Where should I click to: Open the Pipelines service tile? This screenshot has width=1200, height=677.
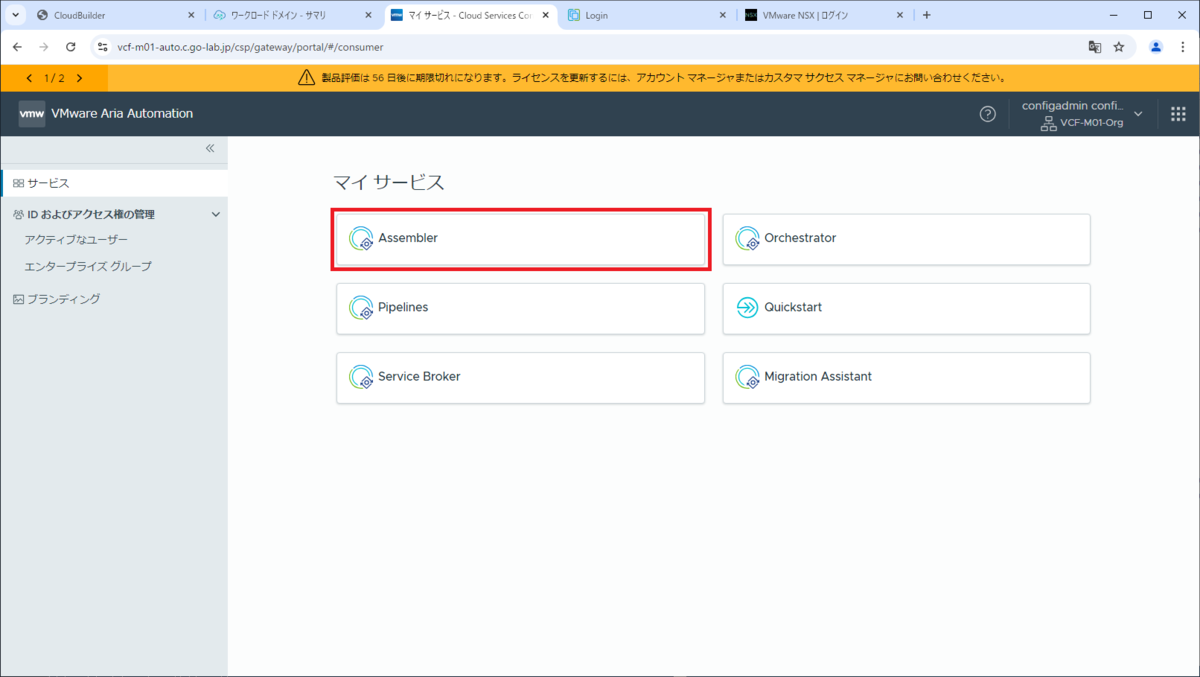click(x=520, y=308)
